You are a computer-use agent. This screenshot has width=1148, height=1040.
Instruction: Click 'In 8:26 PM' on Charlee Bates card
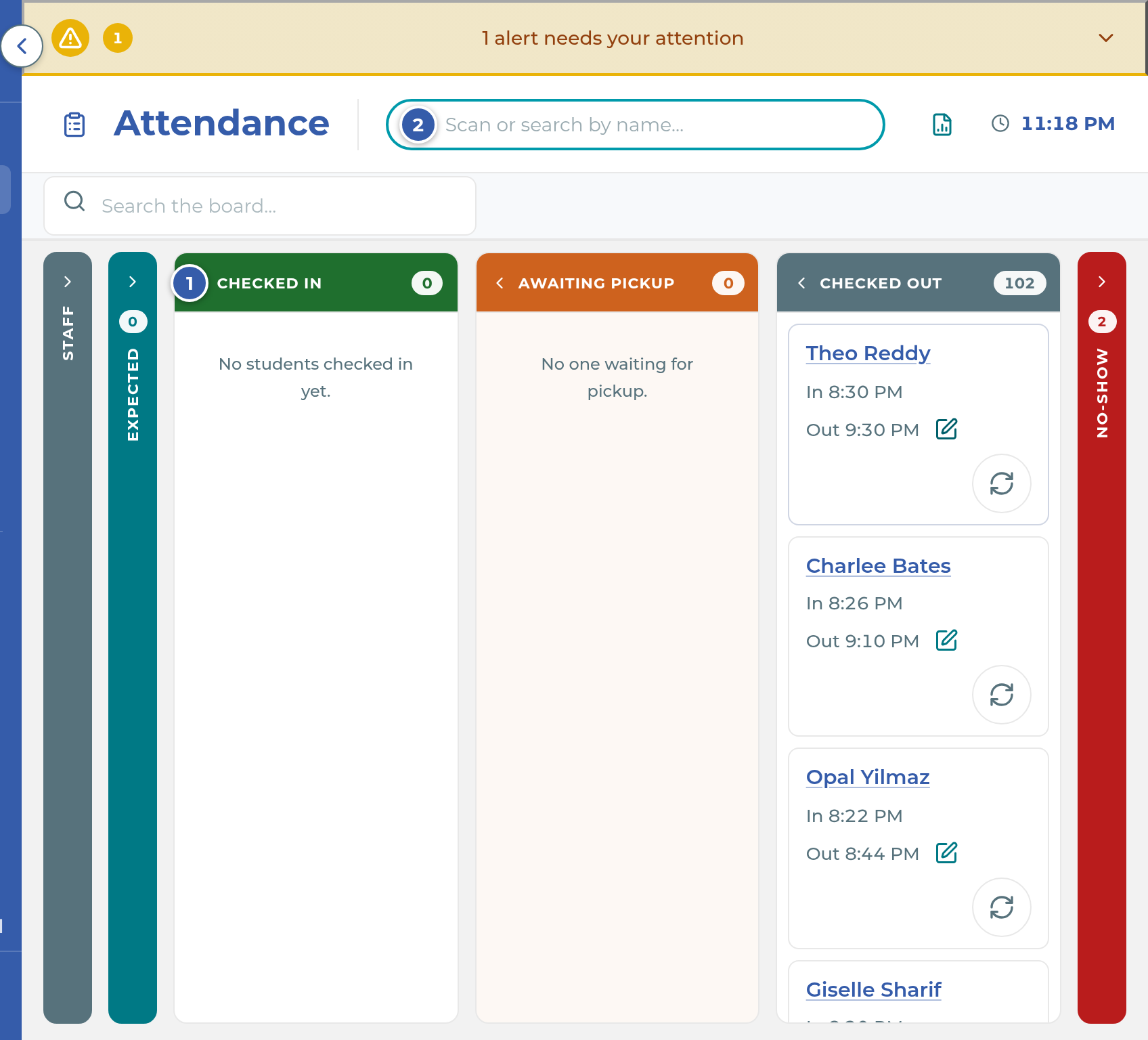pos(854,603)
